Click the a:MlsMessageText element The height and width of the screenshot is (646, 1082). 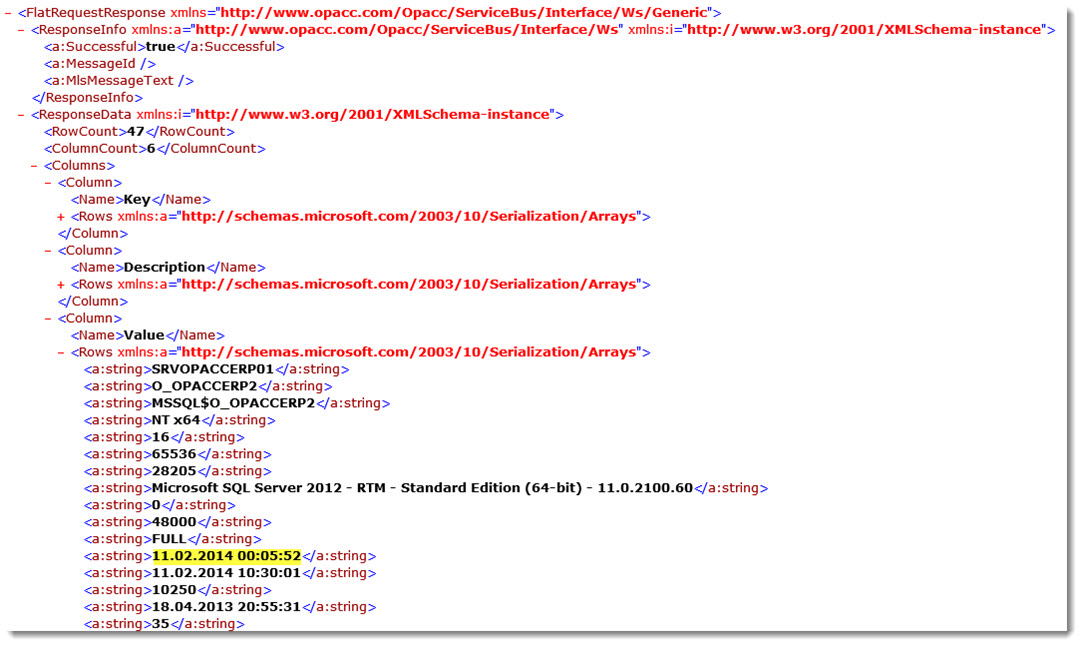coord(118,81)
